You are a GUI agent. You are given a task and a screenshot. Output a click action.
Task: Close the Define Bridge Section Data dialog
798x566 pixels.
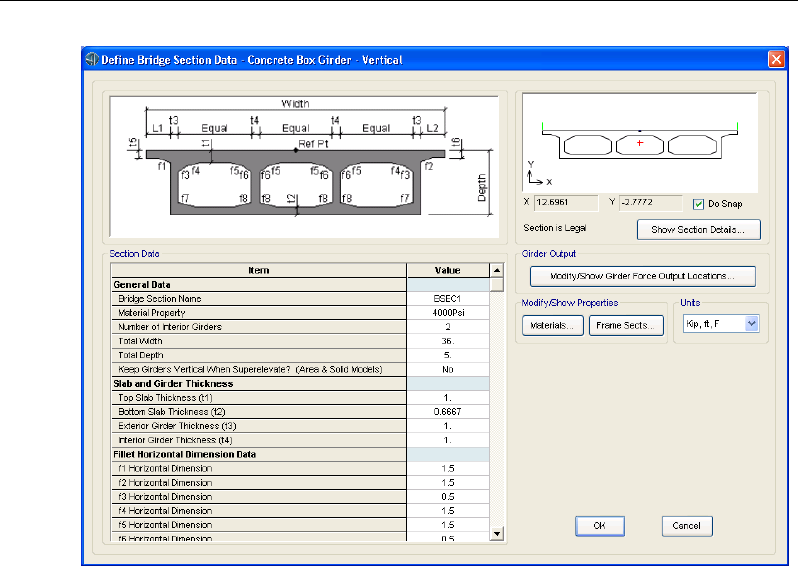775,59
